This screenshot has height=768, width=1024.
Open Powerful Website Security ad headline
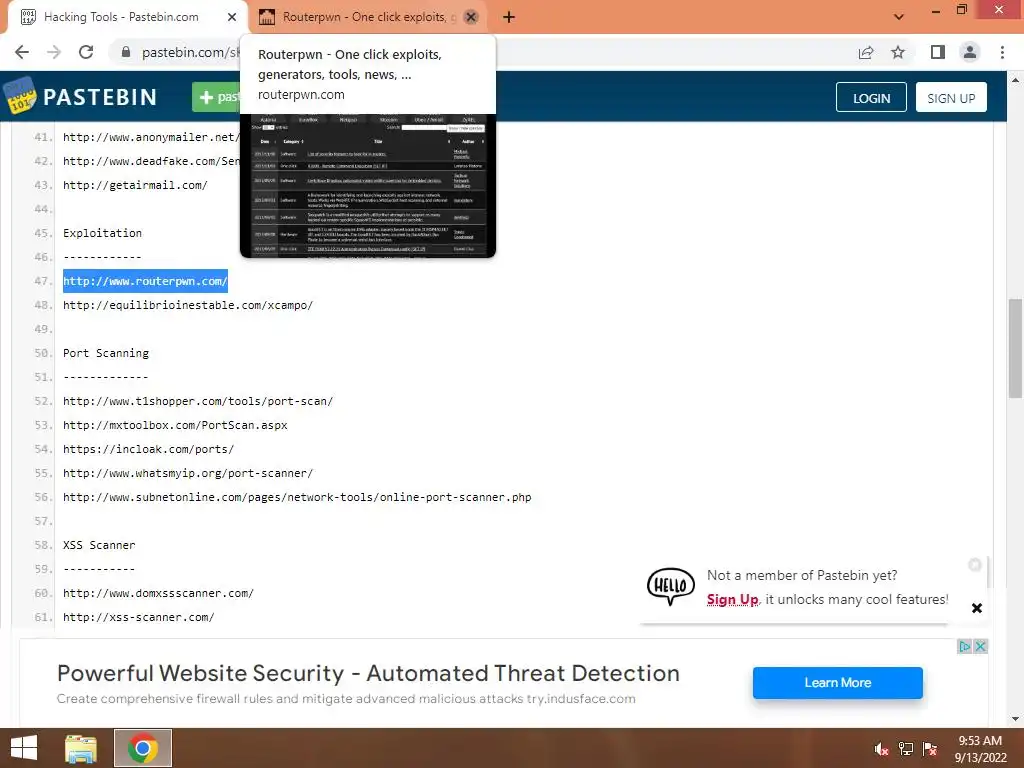368,673
